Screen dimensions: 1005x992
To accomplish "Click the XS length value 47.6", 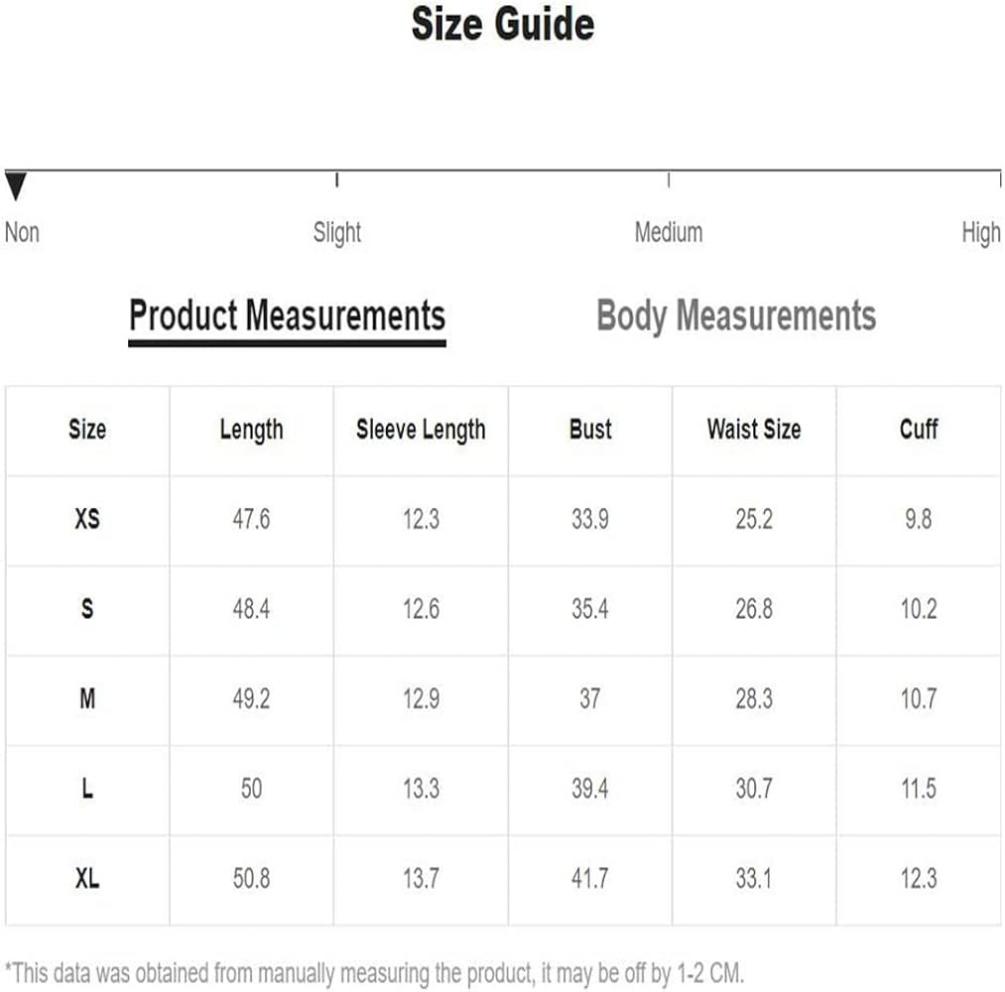I will click(x=251, y=519).
